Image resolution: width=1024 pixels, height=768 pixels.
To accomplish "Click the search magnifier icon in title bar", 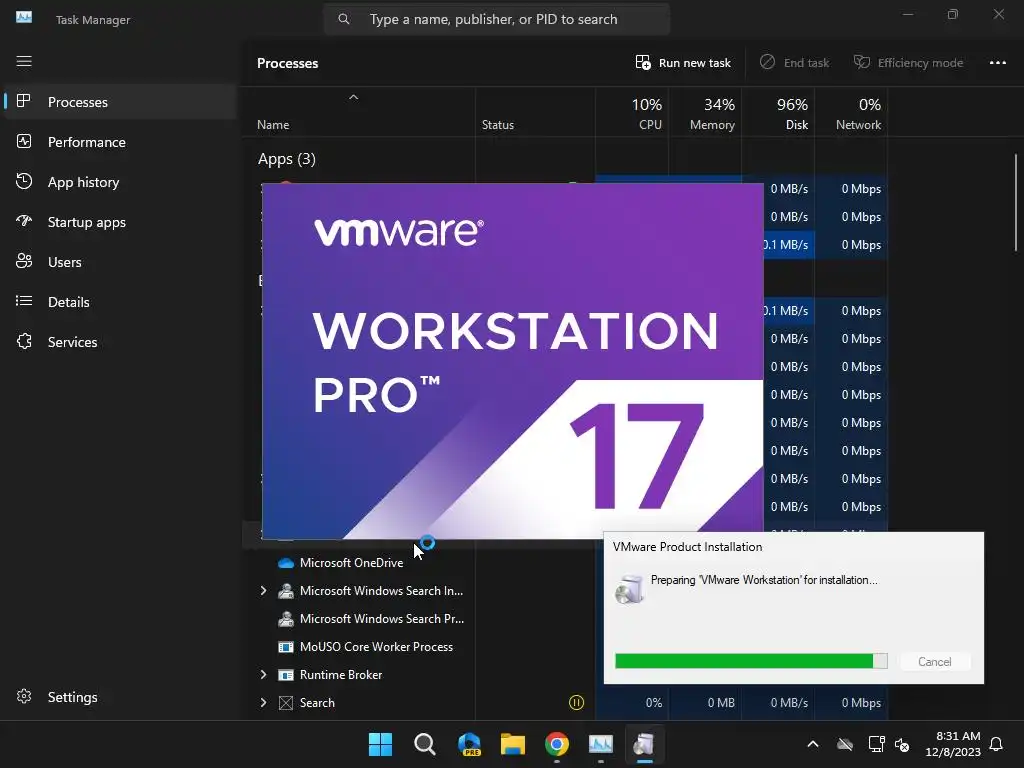I will pyautogui.click(x=344, y=20).
